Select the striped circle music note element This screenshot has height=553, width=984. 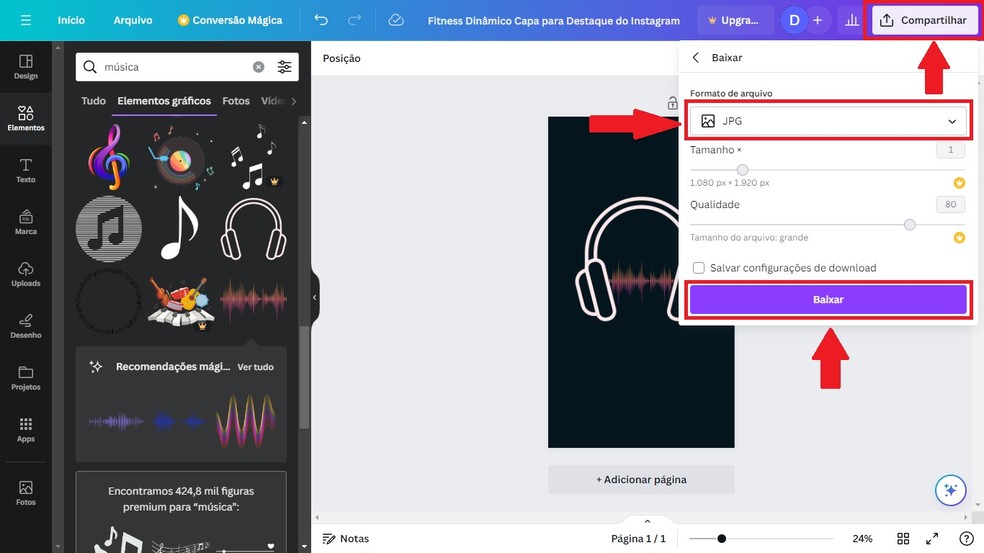[x=109, y=228]
